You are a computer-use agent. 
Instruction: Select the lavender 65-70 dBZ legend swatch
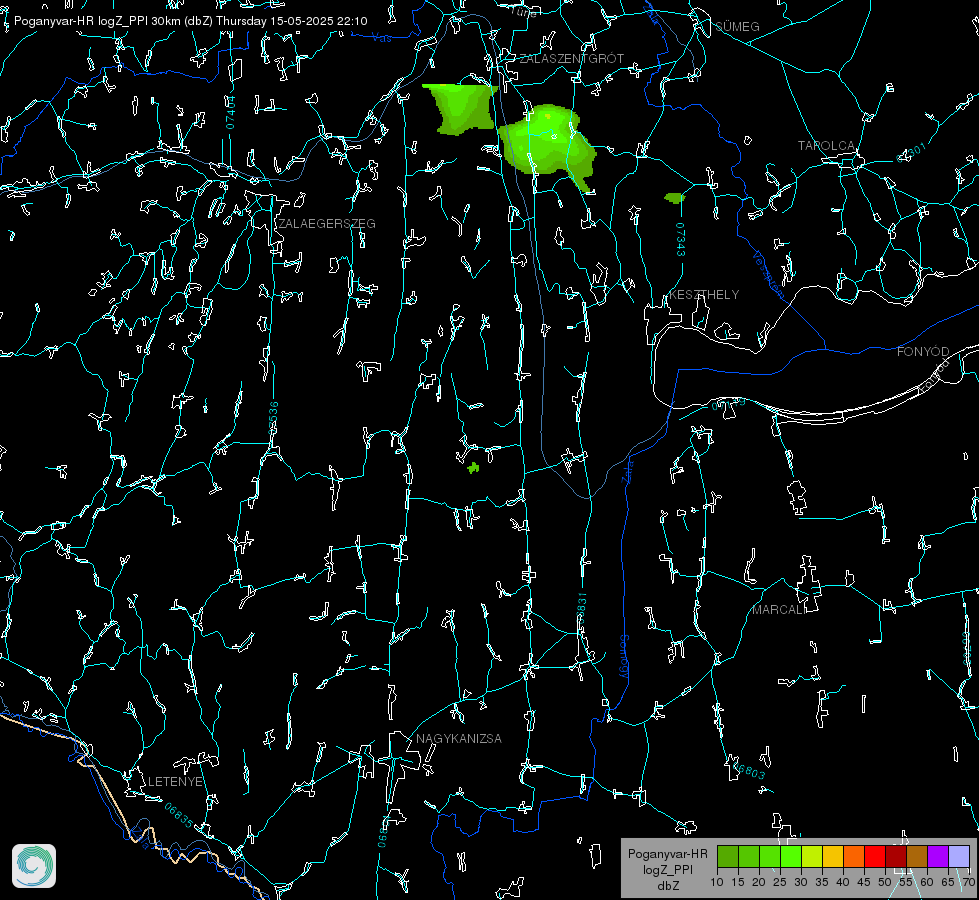pos(958,857)
